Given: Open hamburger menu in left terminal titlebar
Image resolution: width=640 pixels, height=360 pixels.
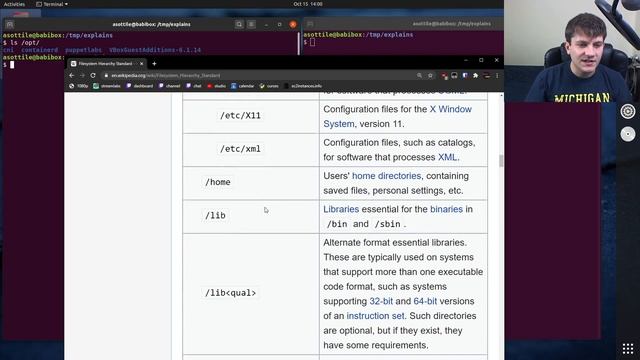Looking at the screenshot, I should click(x=251, y=24).
